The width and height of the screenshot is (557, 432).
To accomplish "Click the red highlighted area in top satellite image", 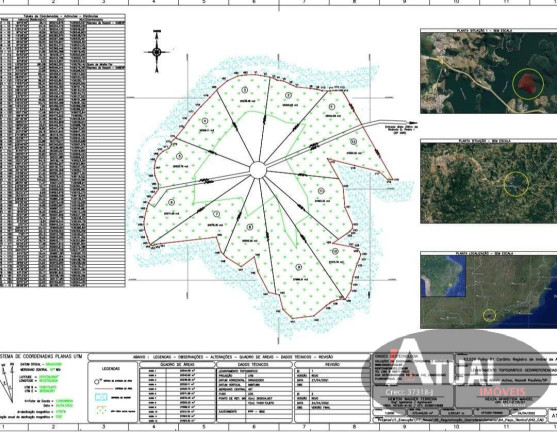I will [x=527, y=82].
